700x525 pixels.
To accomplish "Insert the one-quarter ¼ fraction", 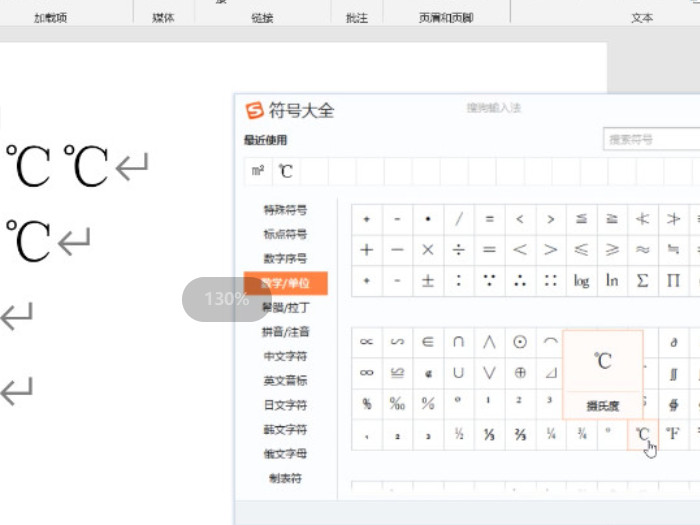I will 551,434.
